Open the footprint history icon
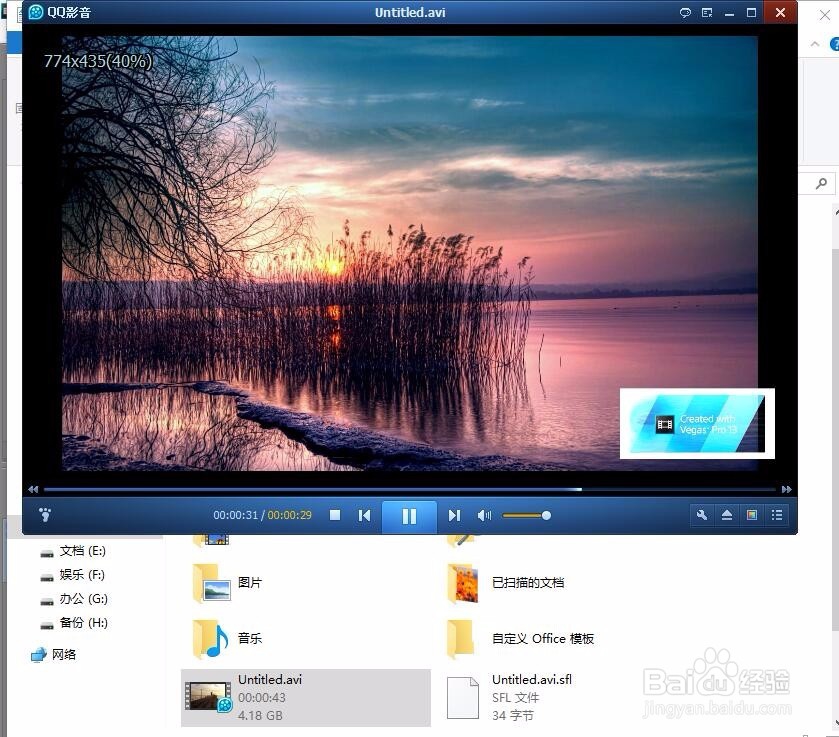 click(x=45, y=515)
